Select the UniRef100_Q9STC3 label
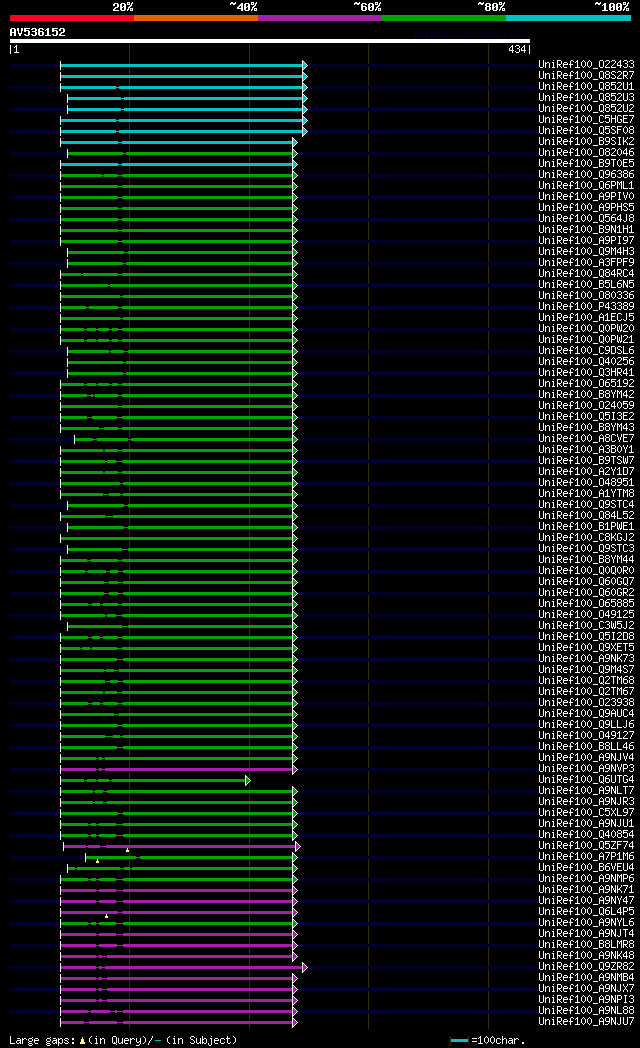This screenshot has height=1048, width=640. coord(586,549)
